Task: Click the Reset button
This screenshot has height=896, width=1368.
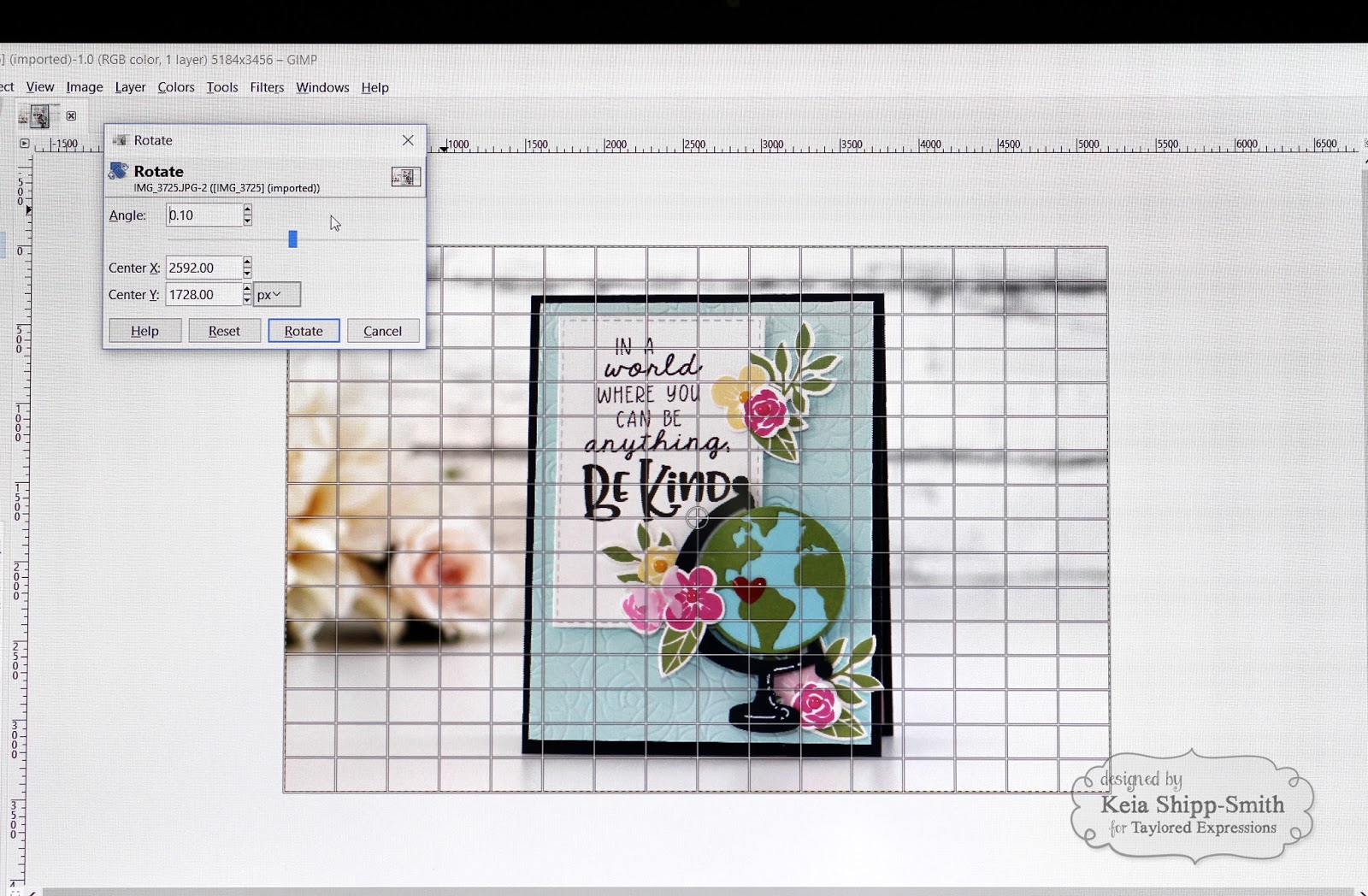Action: coord(224,331)
